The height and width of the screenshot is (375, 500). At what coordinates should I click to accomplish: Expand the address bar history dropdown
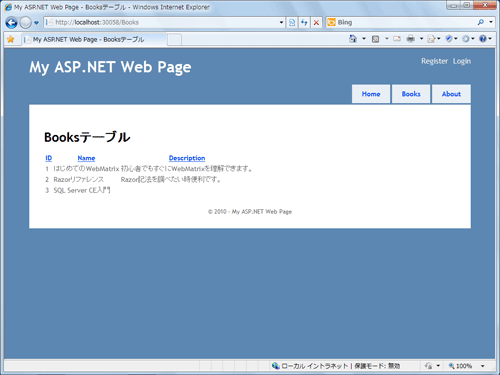pyautogui.click(x=281, y=22)
